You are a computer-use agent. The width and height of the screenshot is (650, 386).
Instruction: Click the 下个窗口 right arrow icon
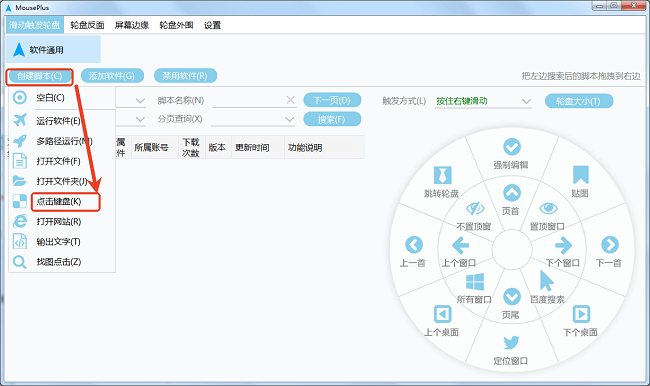pos(563,245)
